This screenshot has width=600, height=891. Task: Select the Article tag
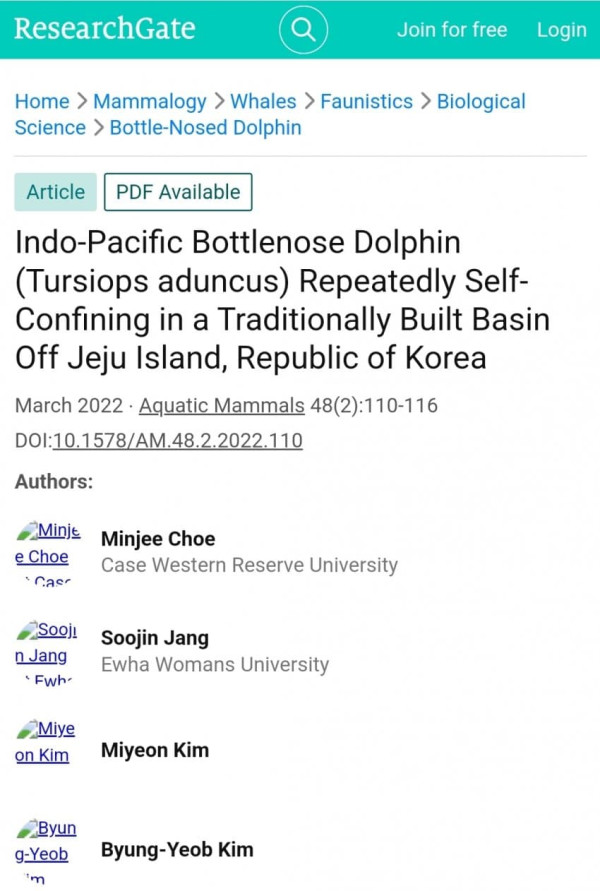point(56,192)
